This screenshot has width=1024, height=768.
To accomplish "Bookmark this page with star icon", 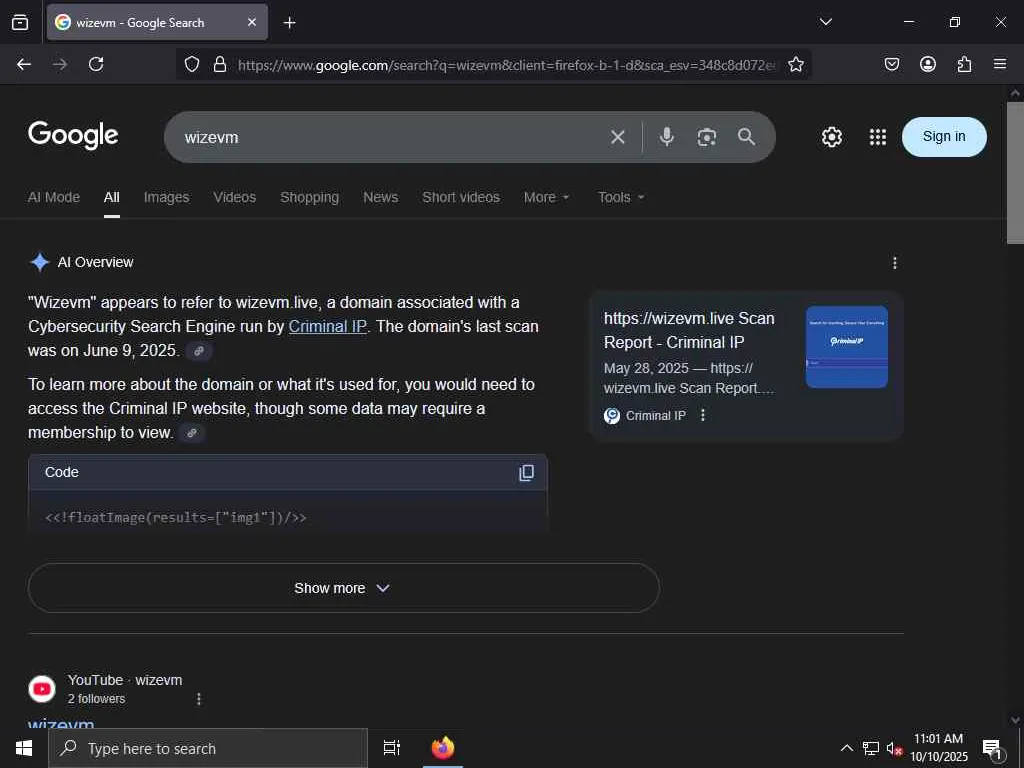I will click(x=795, y=64).
